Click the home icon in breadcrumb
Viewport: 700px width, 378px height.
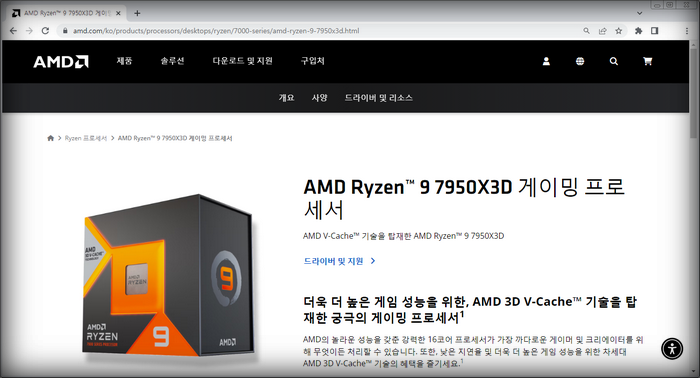tap(50, 138)
